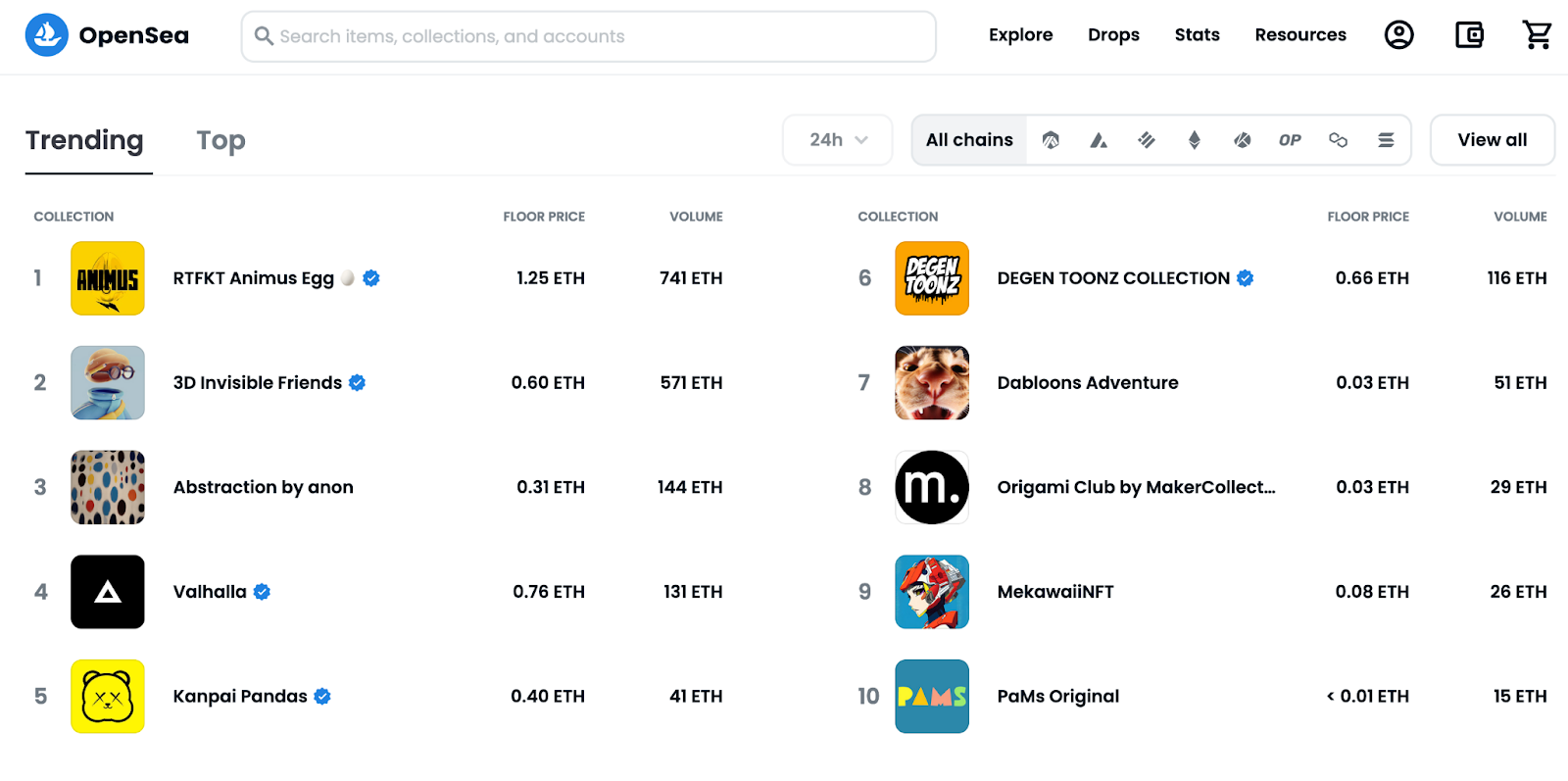The width and height of the screenshot is (1568, 781).
Task: Open the RTFKT Animus Egg thumbnail
Action: click(x=108, y=278)
